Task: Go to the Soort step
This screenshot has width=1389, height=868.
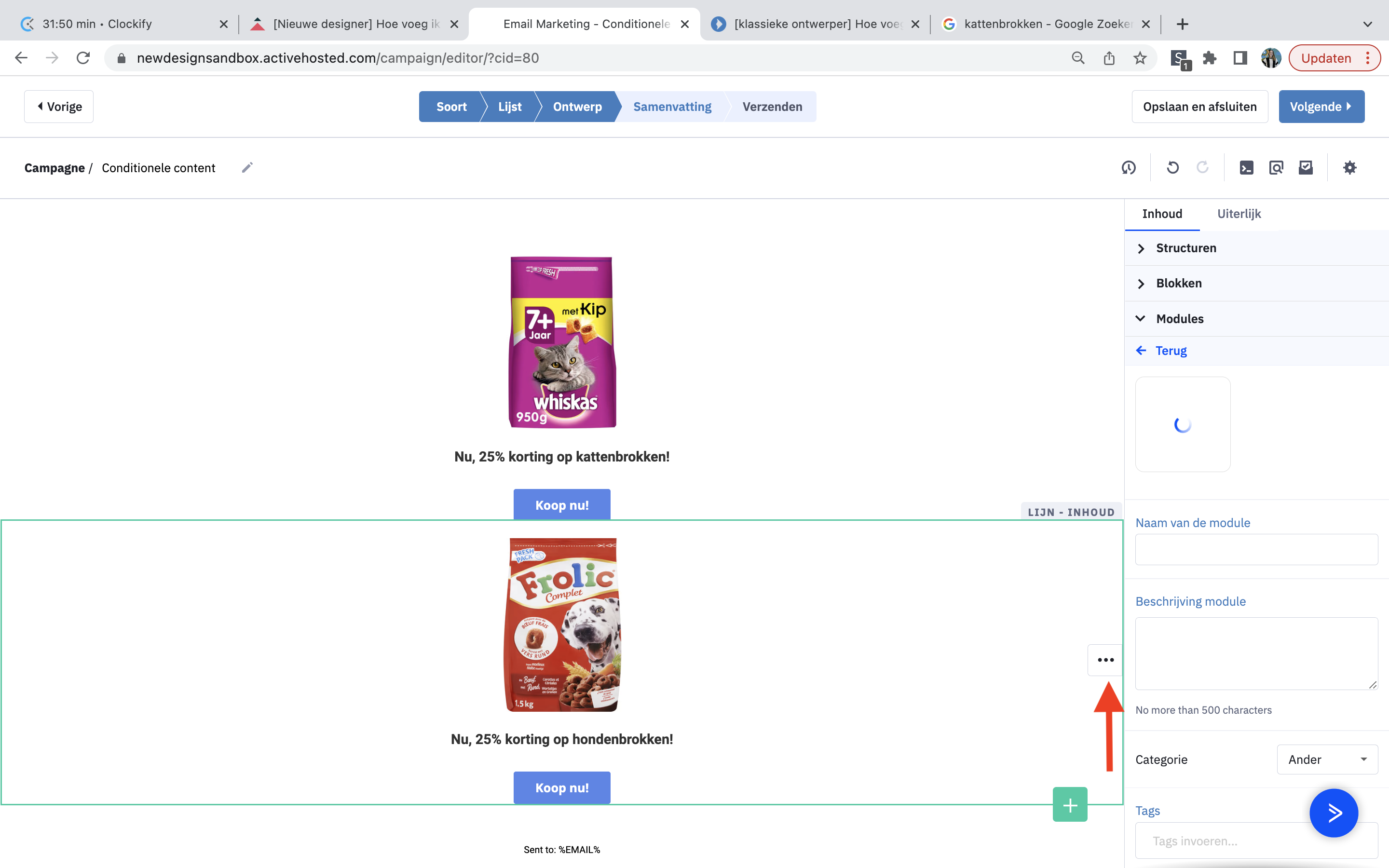Action: point(451,107)
